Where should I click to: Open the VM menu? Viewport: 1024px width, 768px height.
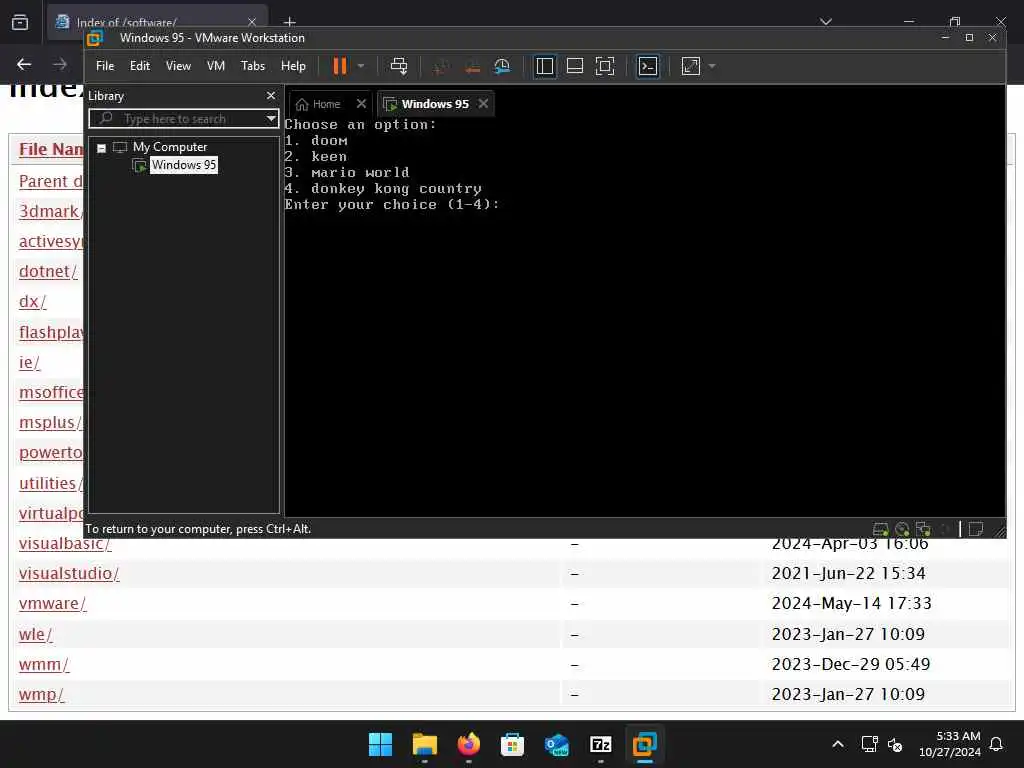(x=216, y=66)
